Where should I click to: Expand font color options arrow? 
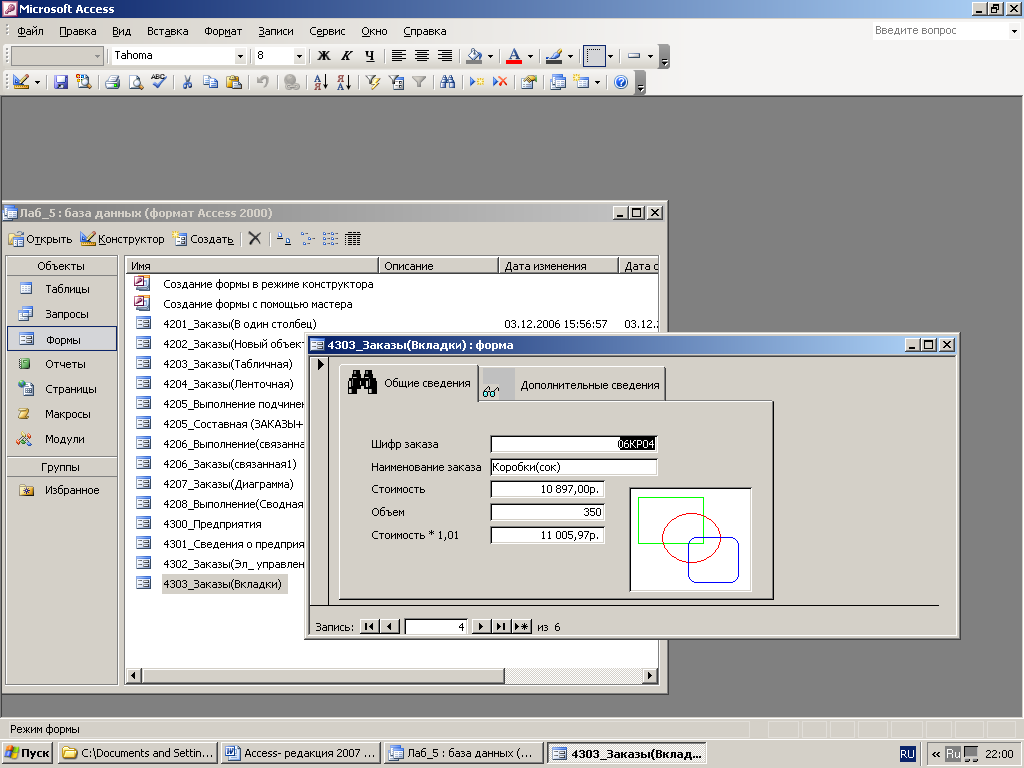click(530, 56)
